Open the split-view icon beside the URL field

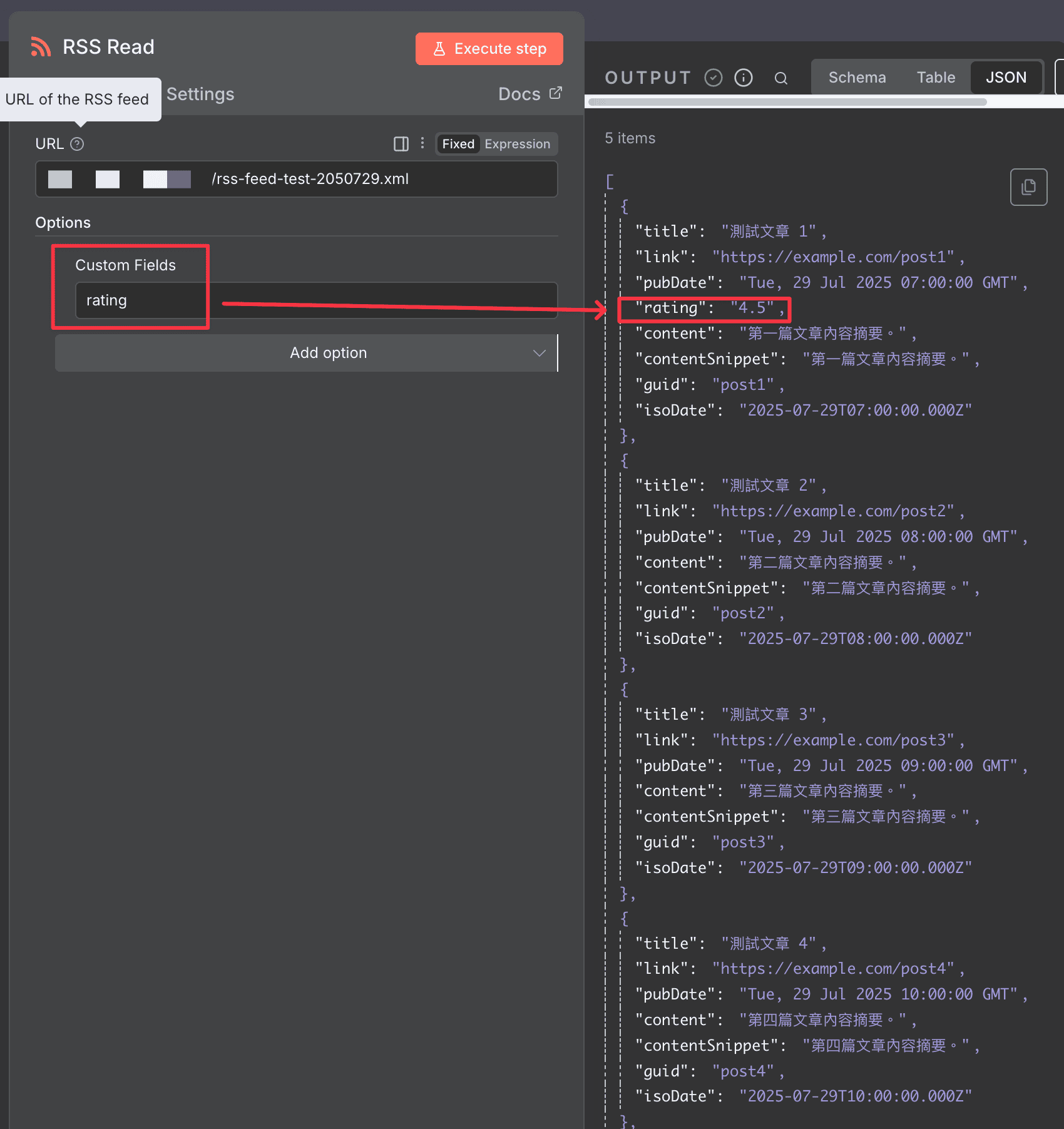click(x=401, y=143)
